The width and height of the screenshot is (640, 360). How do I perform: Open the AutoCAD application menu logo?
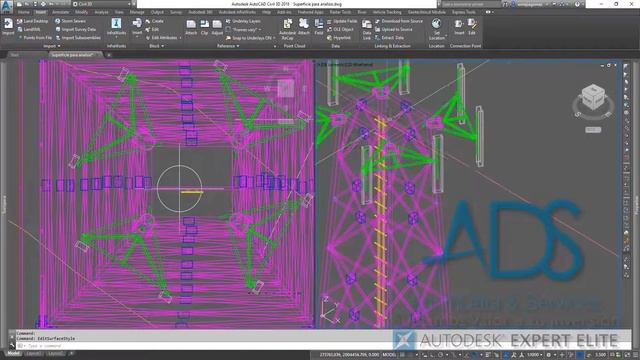[7, 6]
